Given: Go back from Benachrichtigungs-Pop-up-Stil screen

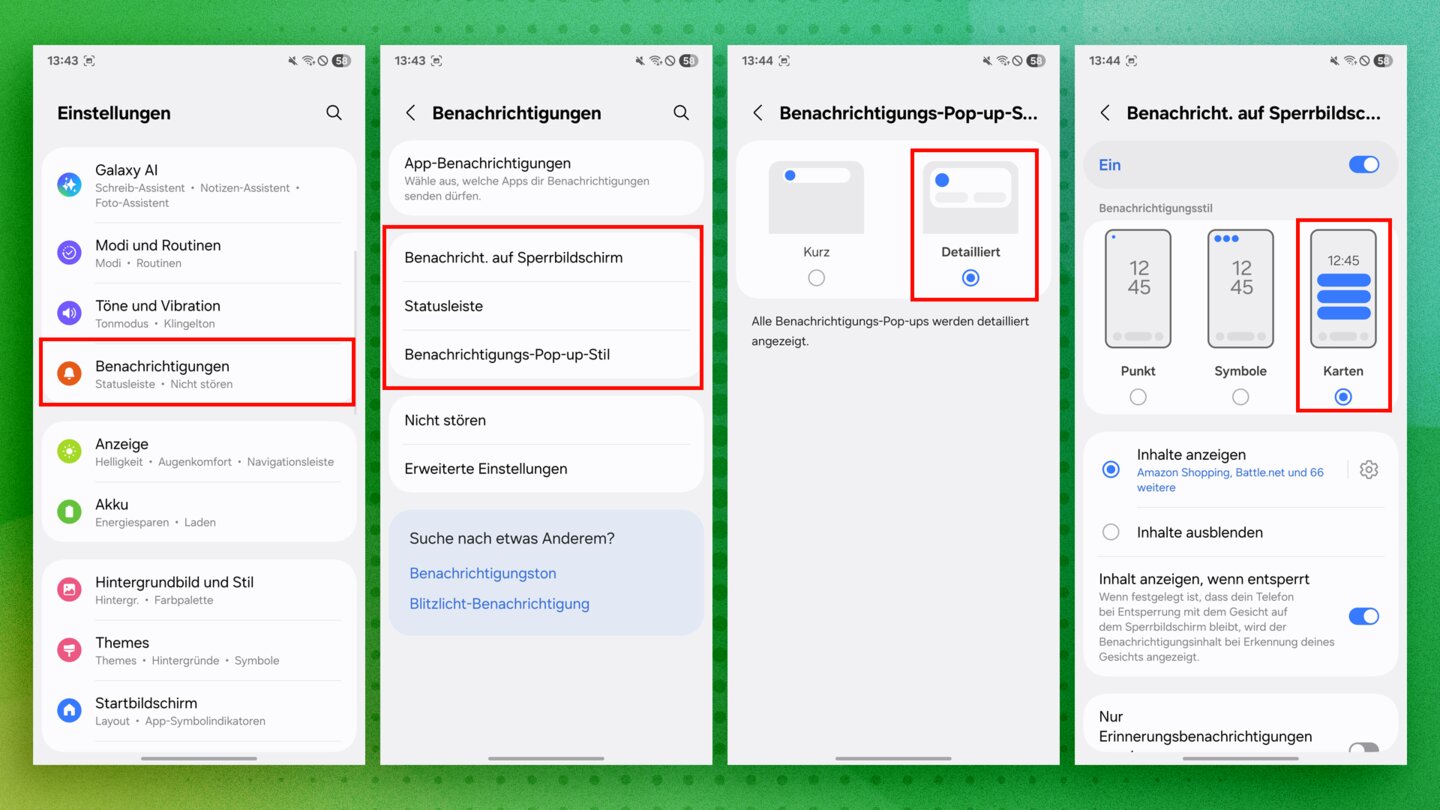Looking at the screenshot, I should coord(757,113).
